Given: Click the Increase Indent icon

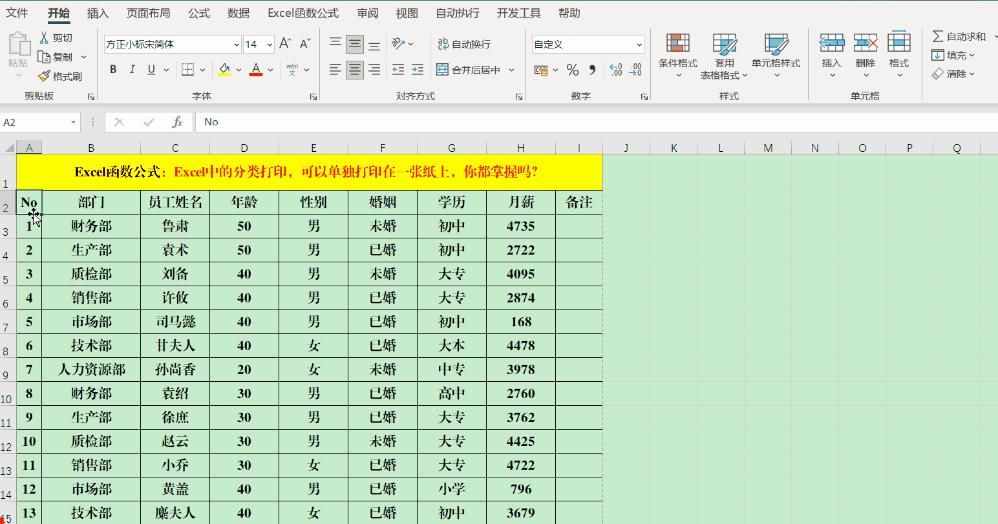Looking at the screenshot, I should [418, 69].
